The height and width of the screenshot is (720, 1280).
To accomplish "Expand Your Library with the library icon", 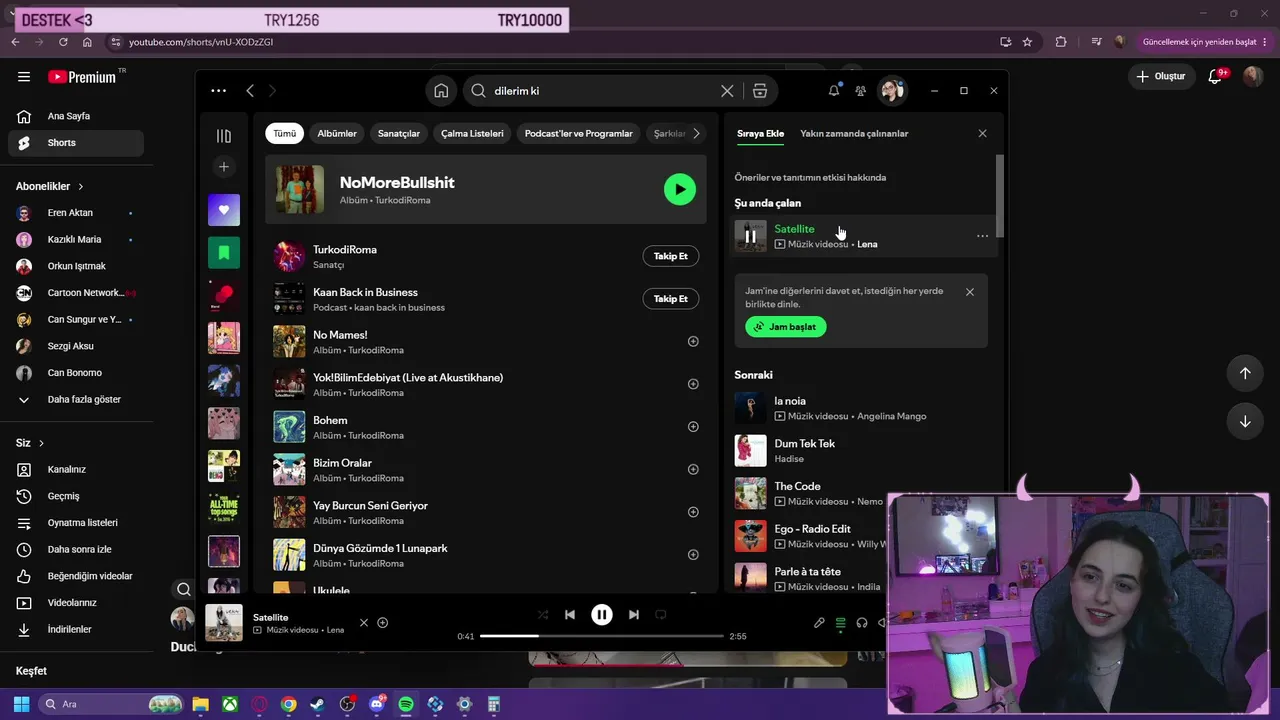I will (224, 136).
